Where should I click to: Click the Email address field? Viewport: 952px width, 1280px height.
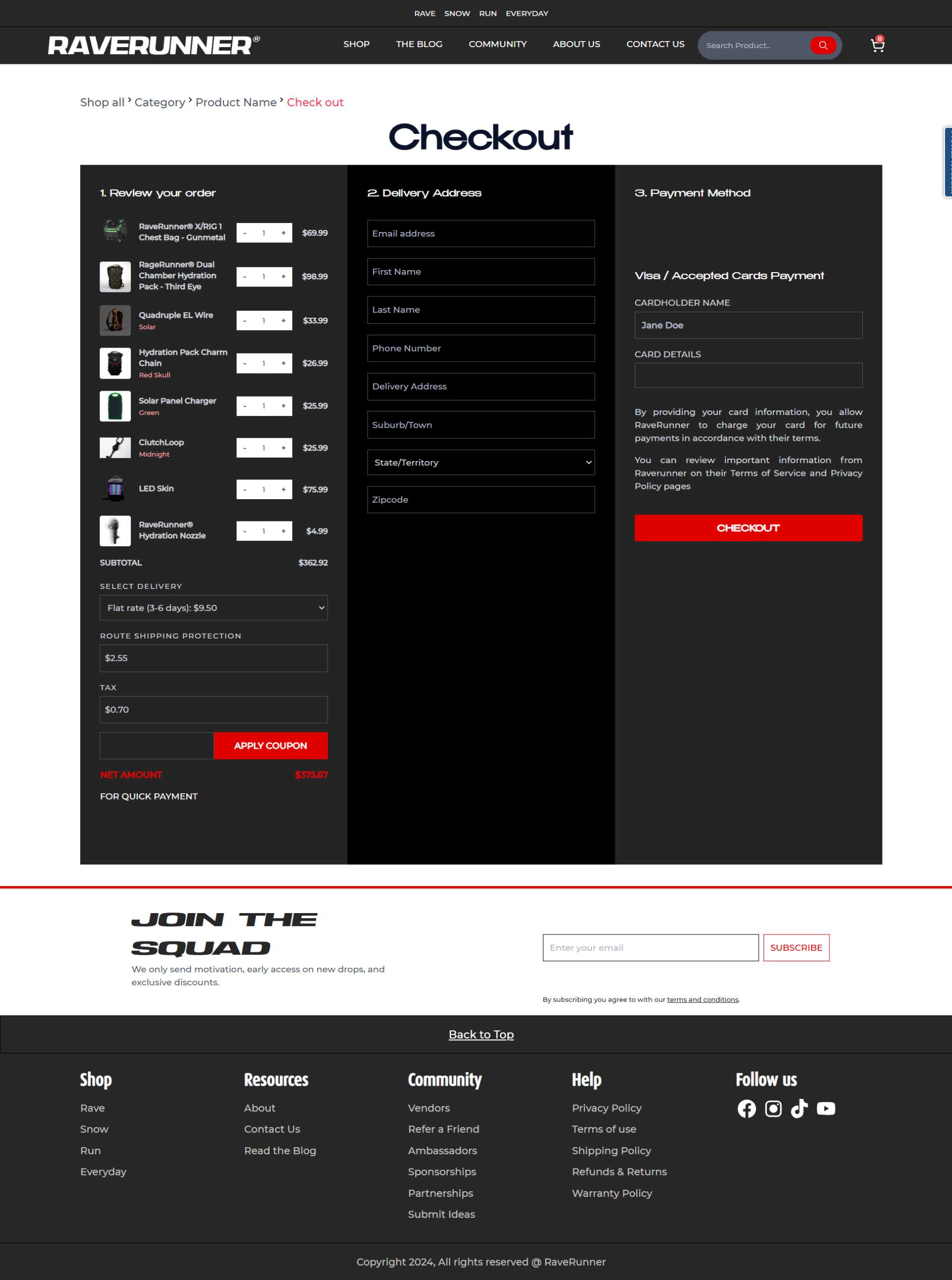pyautogui.click(x=480, y=233)
